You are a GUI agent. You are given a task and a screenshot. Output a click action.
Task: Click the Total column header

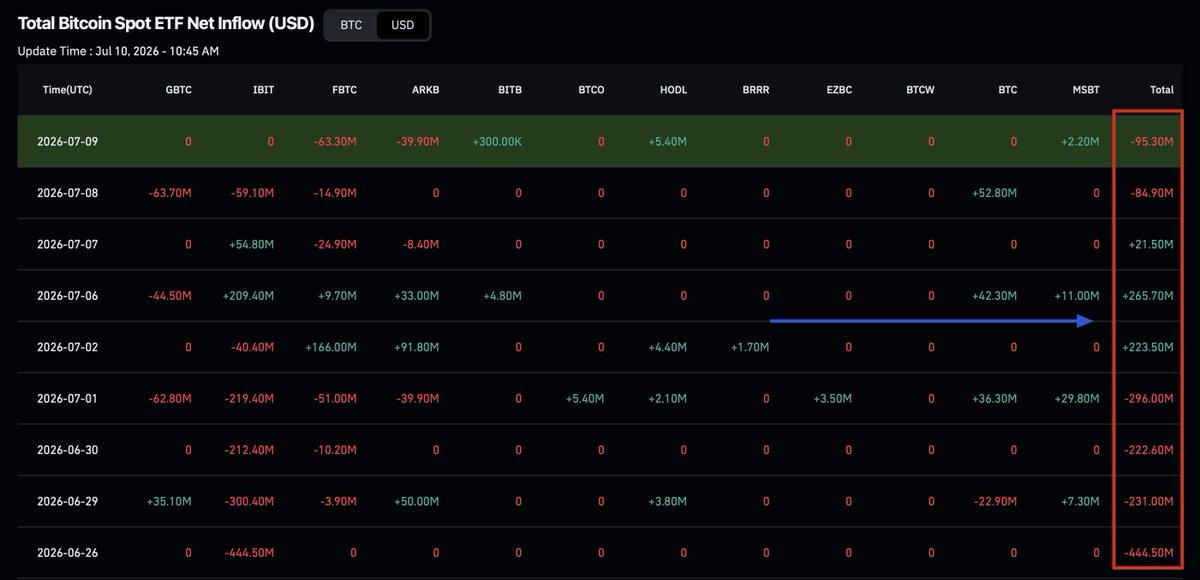pyautogui.click(x=1162, y=90)
